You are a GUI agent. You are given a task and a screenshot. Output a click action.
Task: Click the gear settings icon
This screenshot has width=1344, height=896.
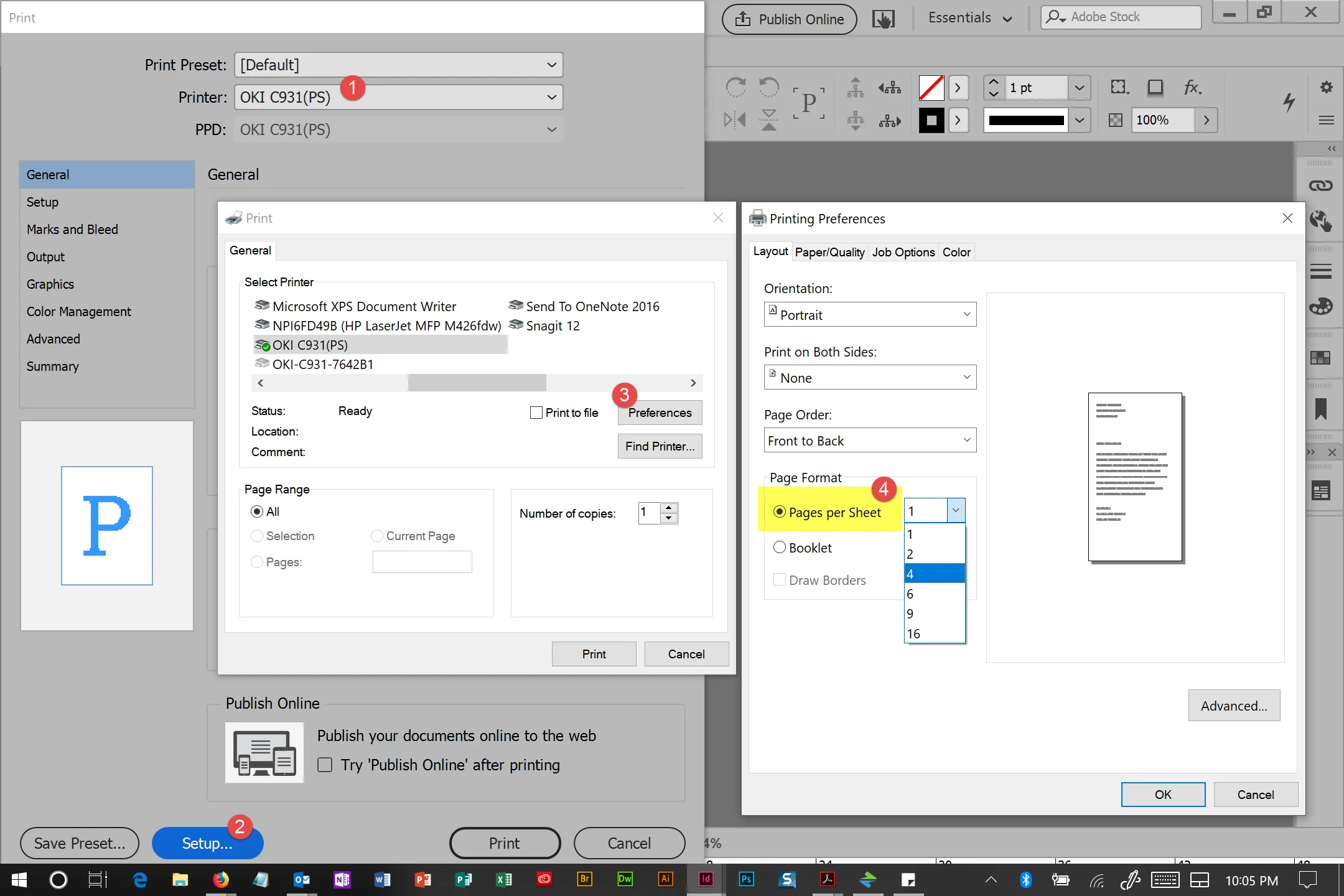point(1326,87)
